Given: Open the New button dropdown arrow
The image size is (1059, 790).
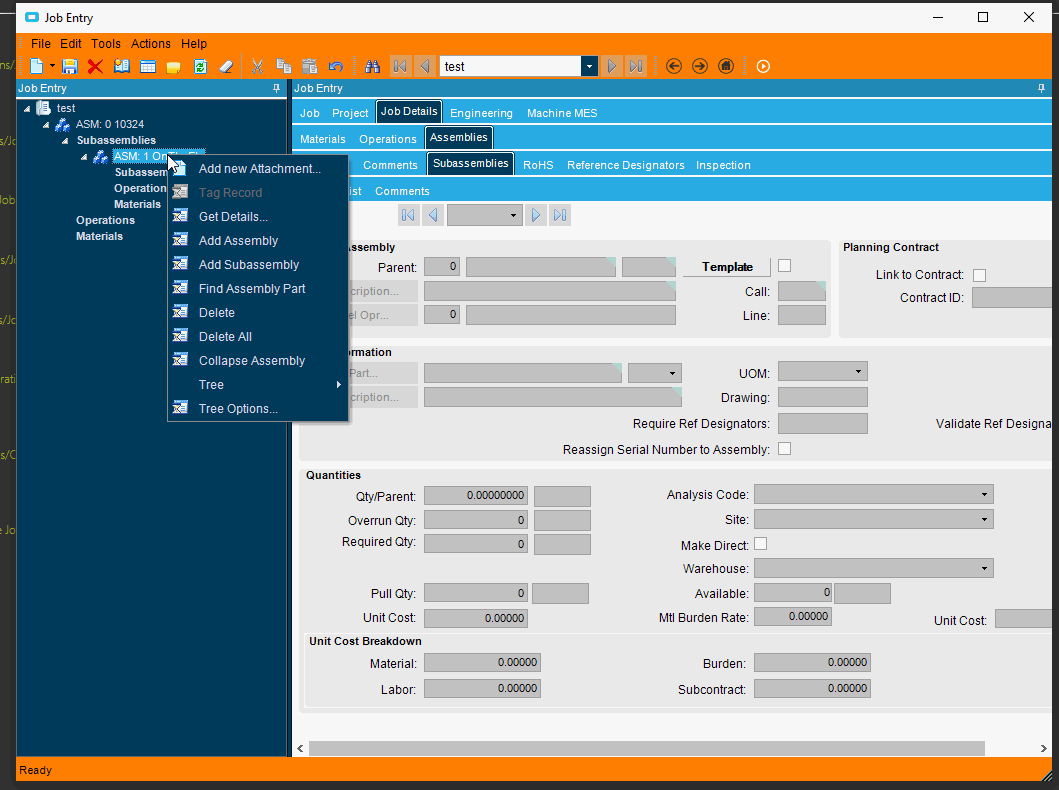Looking at the screenshot, I should click(52, 66).
